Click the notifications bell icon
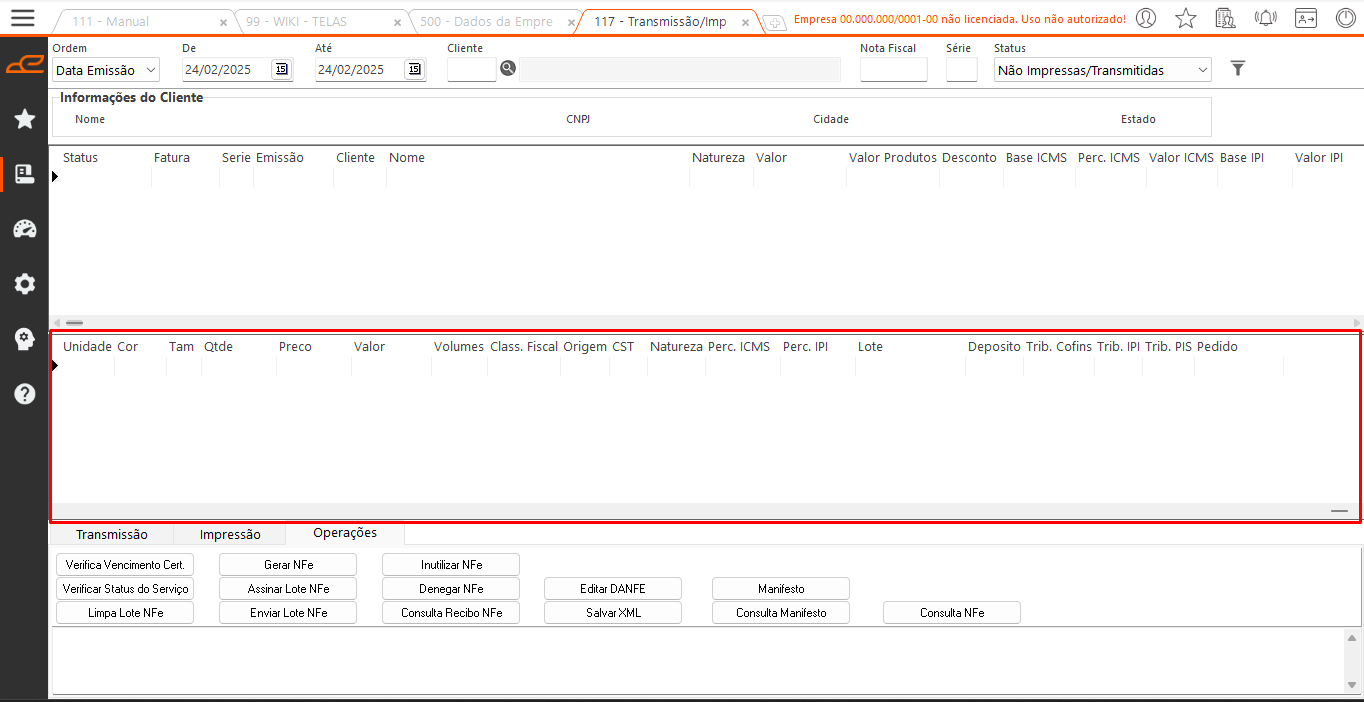The height and width of the screenshot is (702, 1364). [x=1265, y=18]
